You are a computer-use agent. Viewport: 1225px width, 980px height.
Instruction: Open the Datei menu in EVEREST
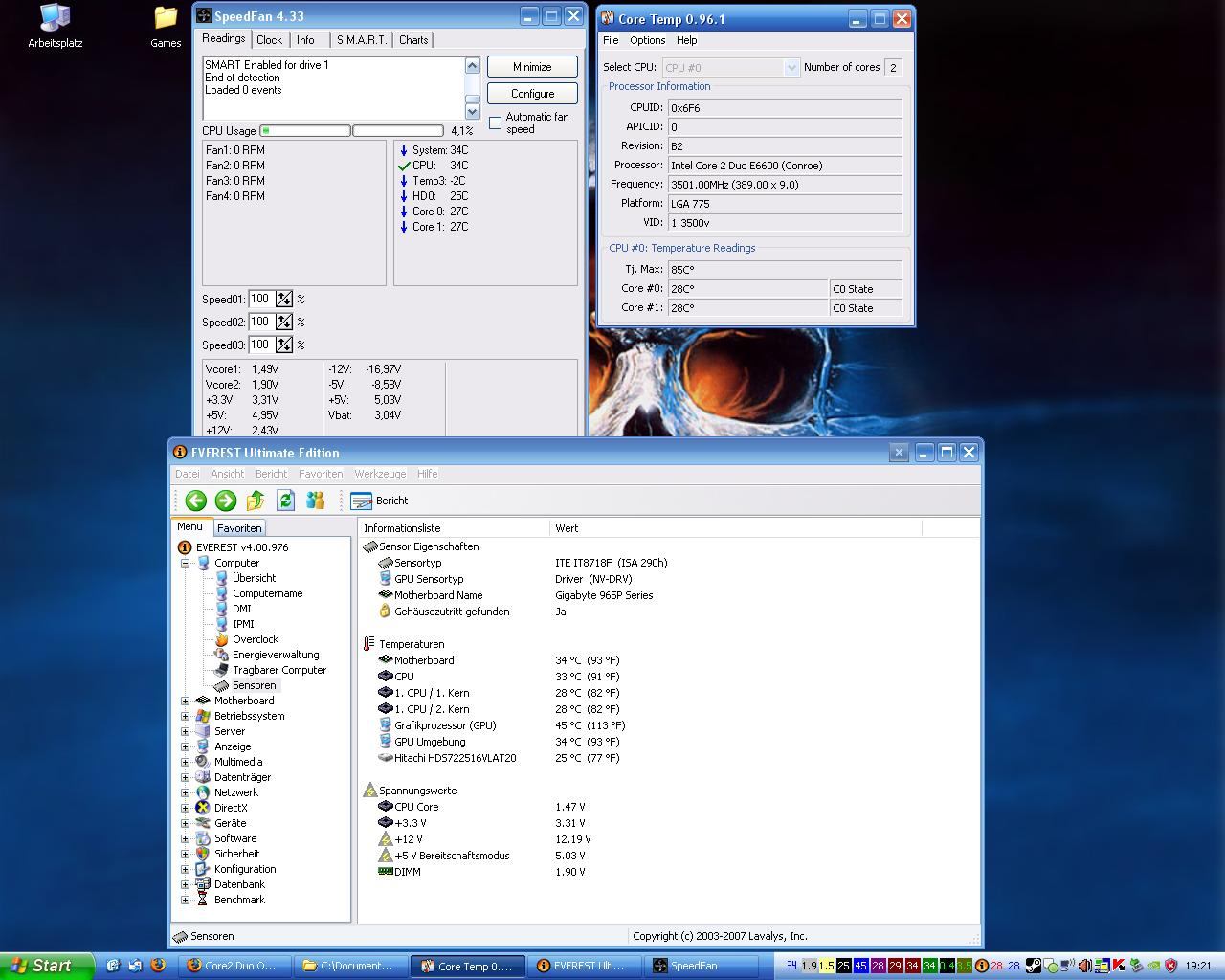188,474
